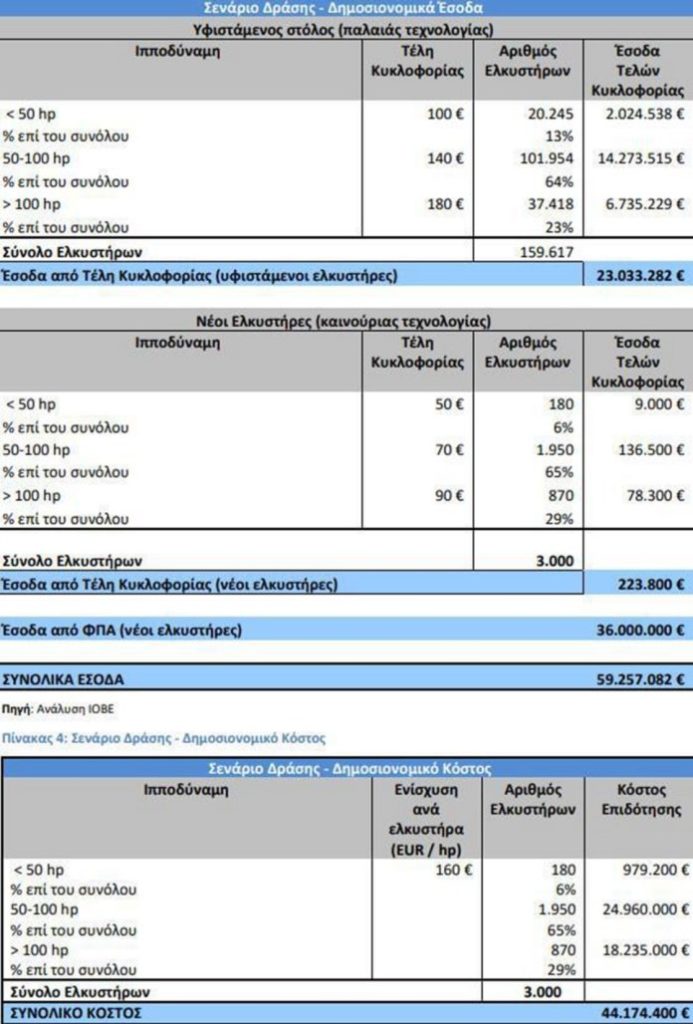This screenshot has height=1024, width=693.
Task: Select the 'Υφιστάμενος στόλος (παλαιάς τεχνολογίας)' table heading
Action: [345, 29]
